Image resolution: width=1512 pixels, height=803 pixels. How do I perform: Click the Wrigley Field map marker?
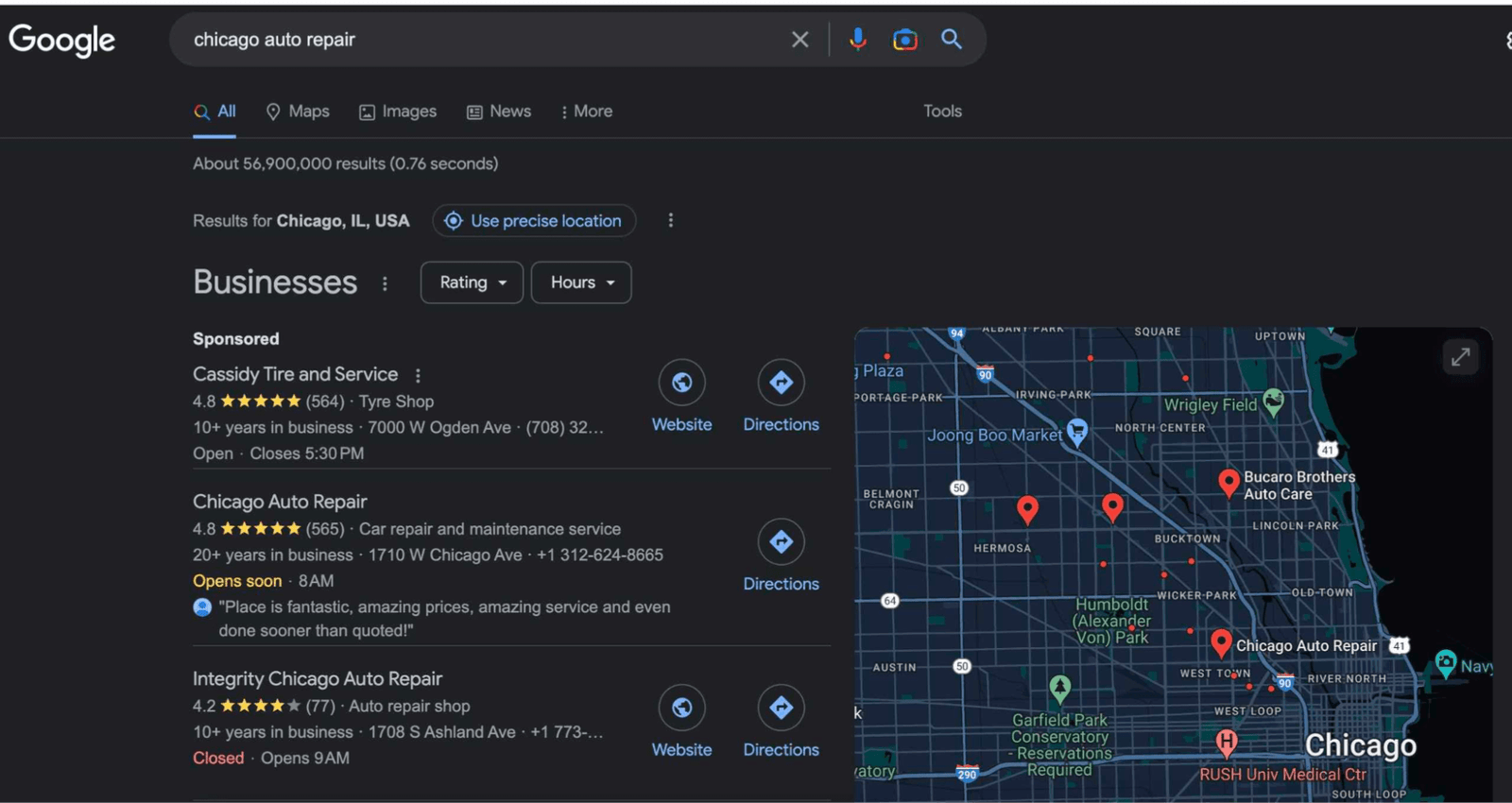[1274, 402]
